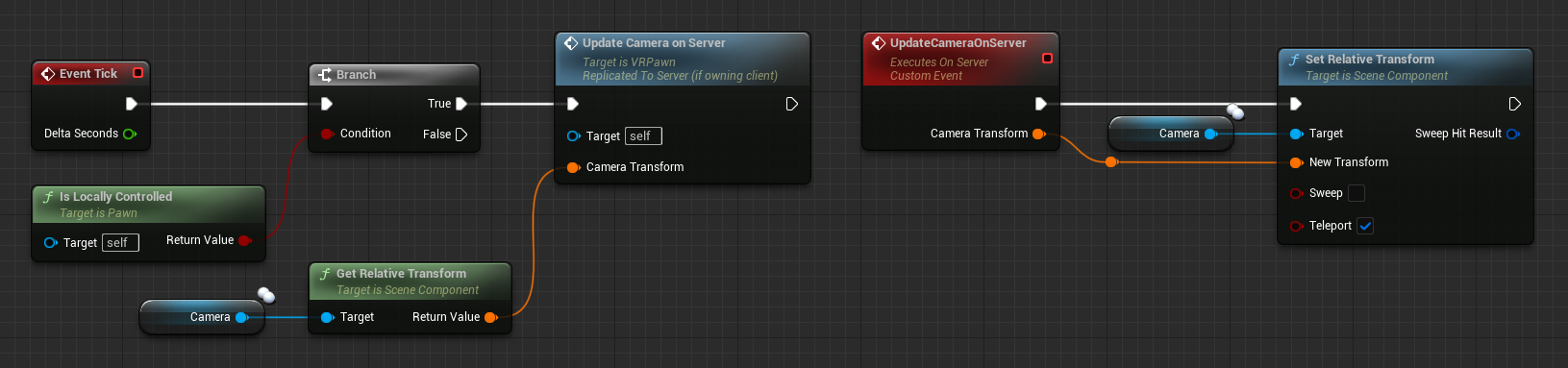Image resolution: width=1568 pixels, height=368 pixels.
Task: Click the orange reroute node on the transform wire
Action: tap(1111, 162)
